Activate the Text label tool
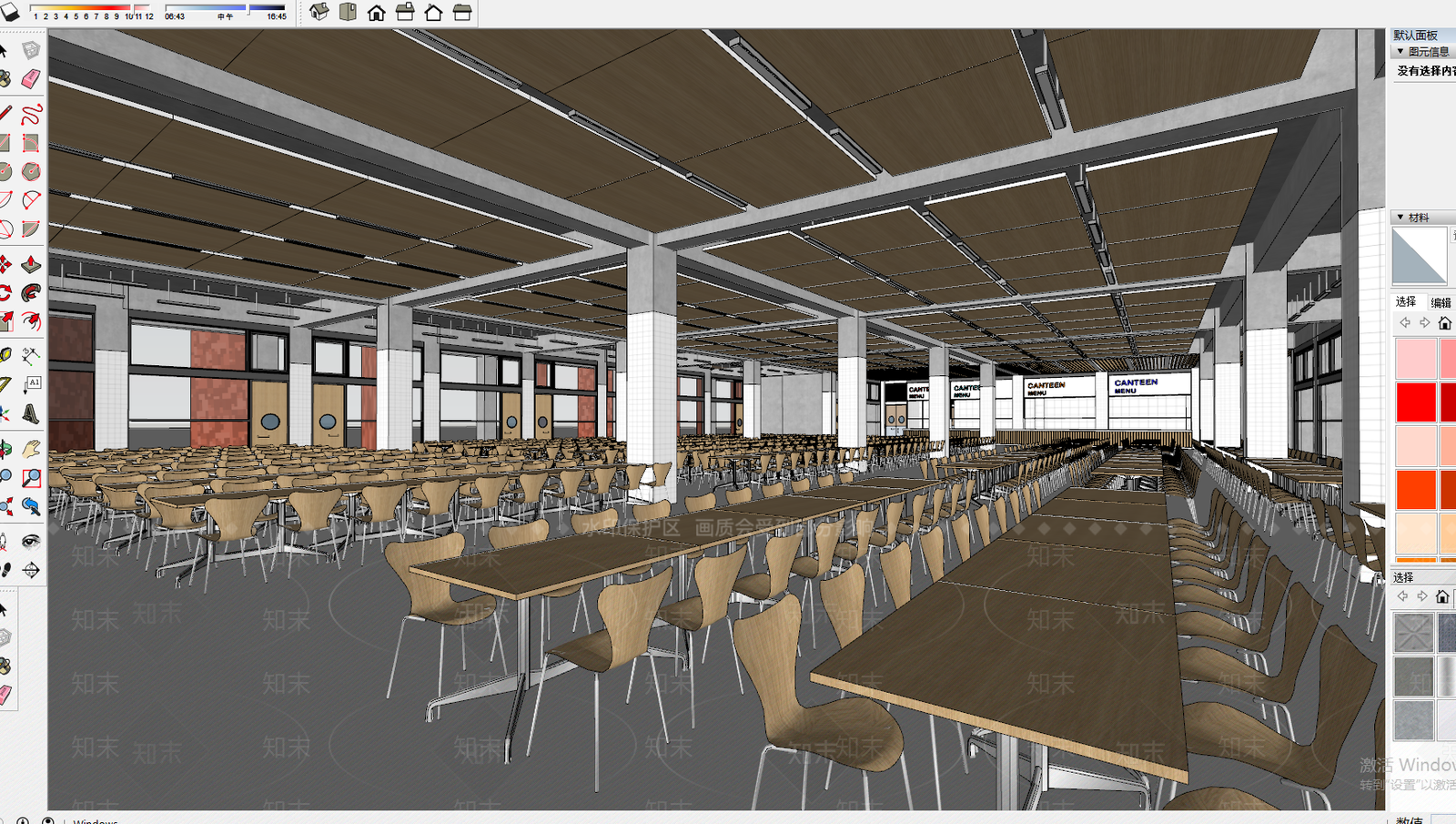The width and height of the screenshot is (1456, 824). [31, 384]
